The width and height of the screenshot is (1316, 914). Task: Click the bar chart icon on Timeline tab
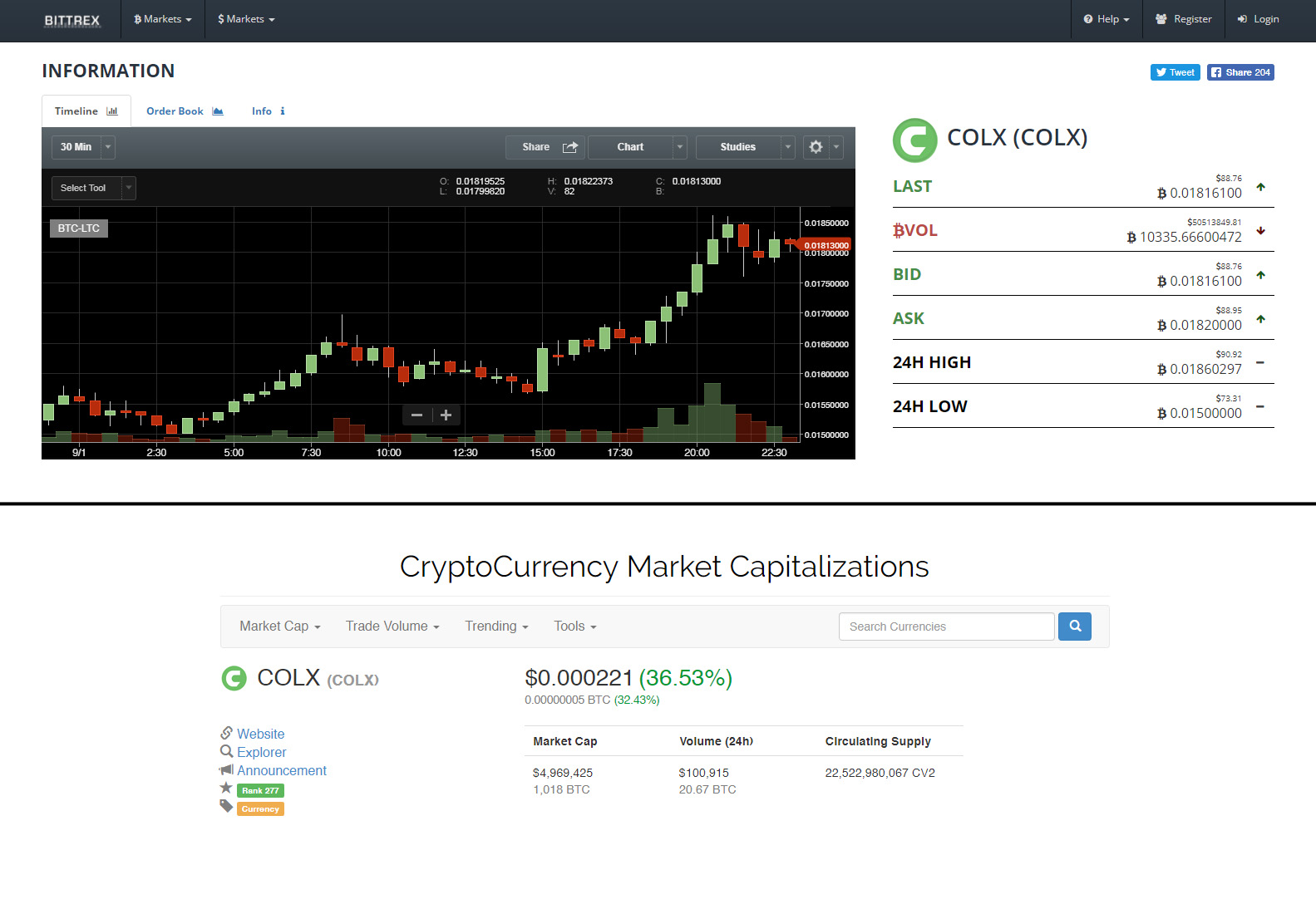pos(112,111)
